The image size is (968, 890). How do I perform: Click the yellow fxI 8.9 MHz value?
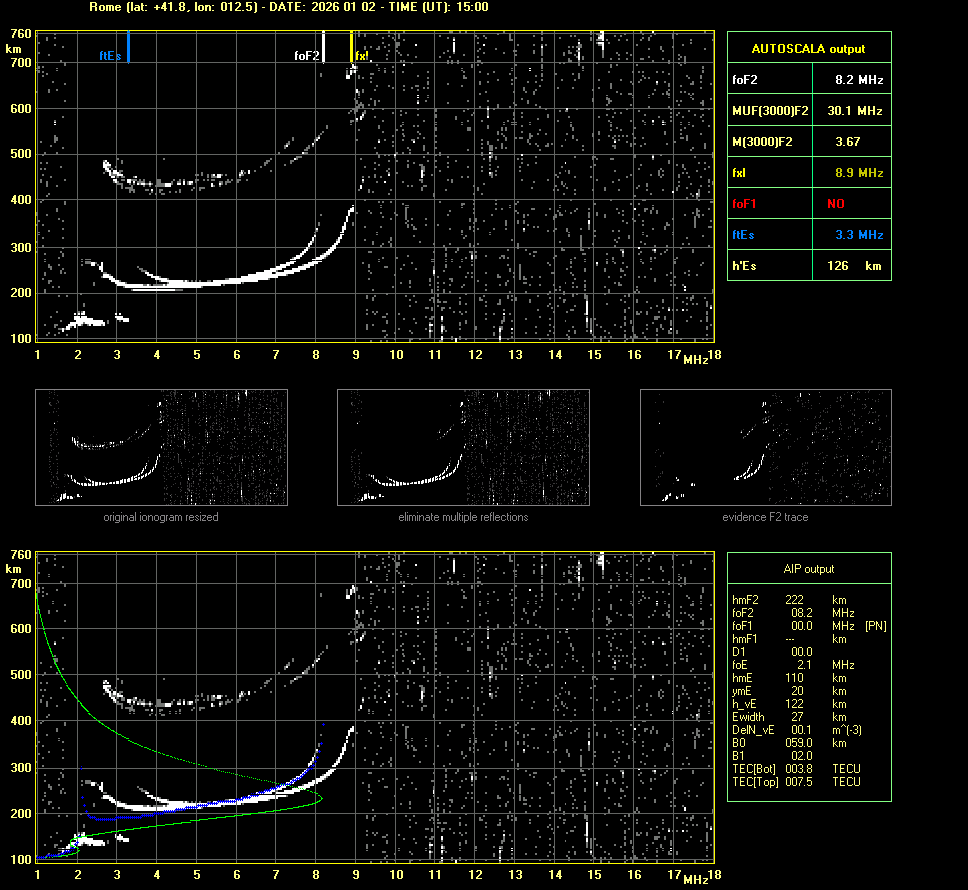click(859, 173)
